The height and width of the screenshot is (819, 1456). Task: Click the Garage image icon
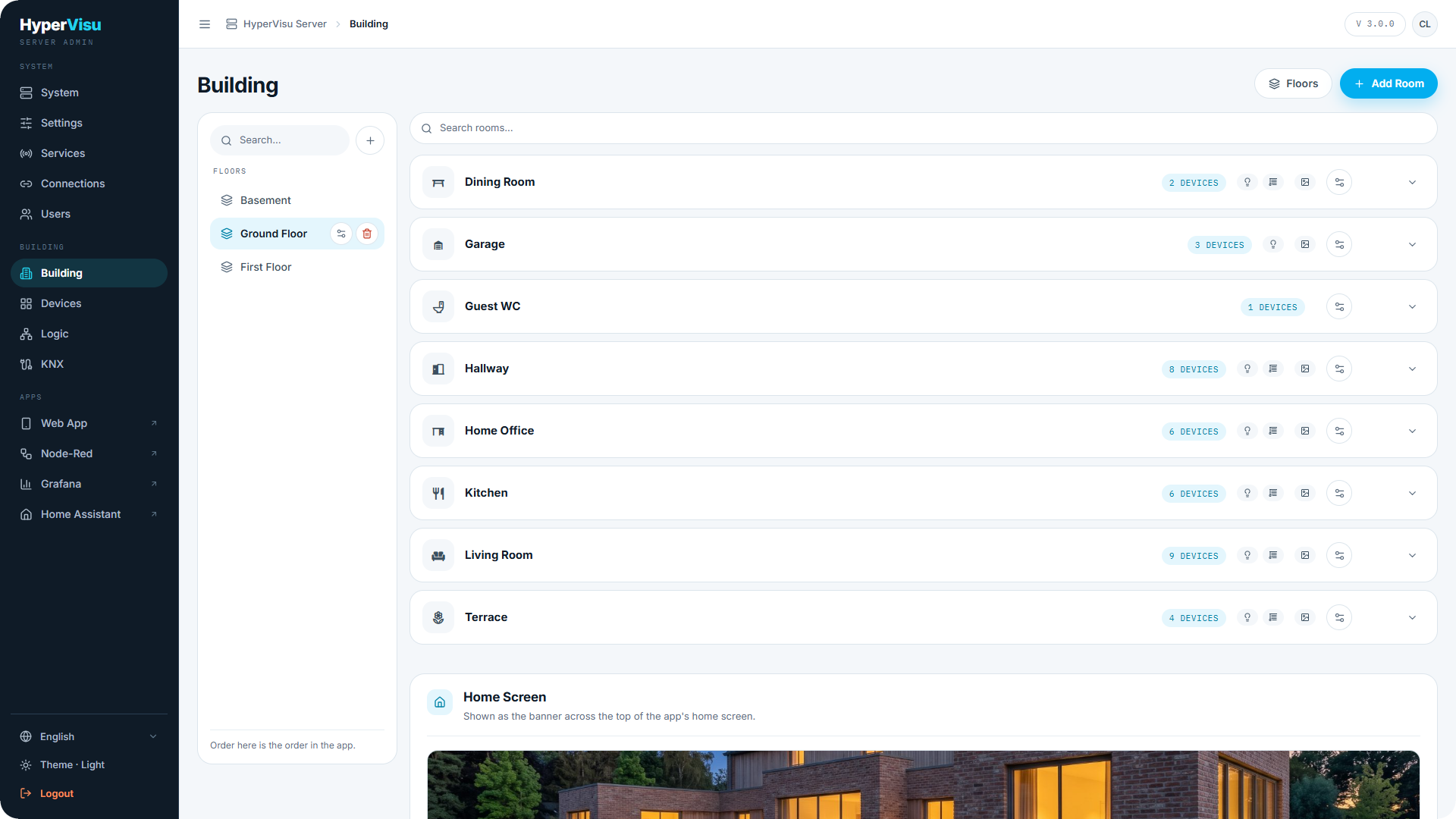[x=1305, y=244]
